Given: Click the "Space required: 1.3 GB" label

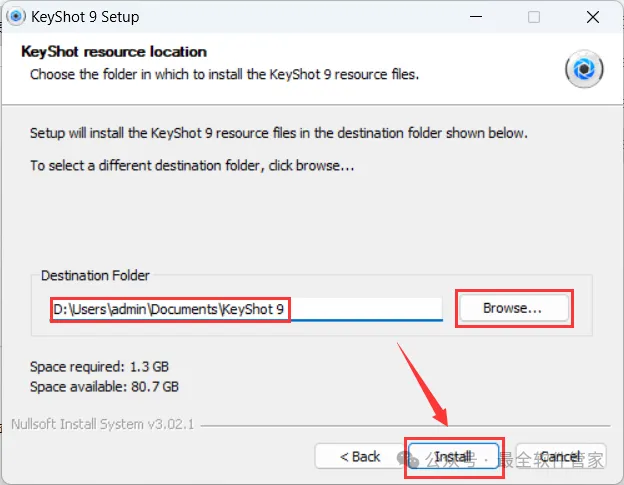Looking at the screenshot, I should tap(99, 366).
